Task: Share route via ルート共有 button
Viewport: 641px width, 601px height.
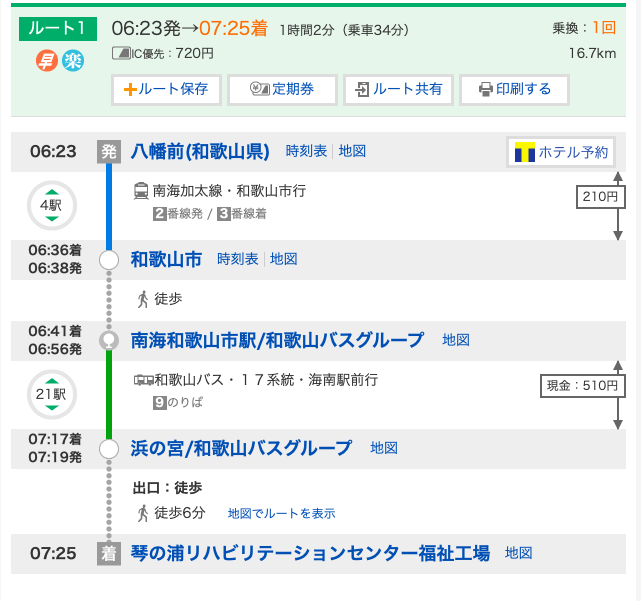Action: (x=399, y=90)
